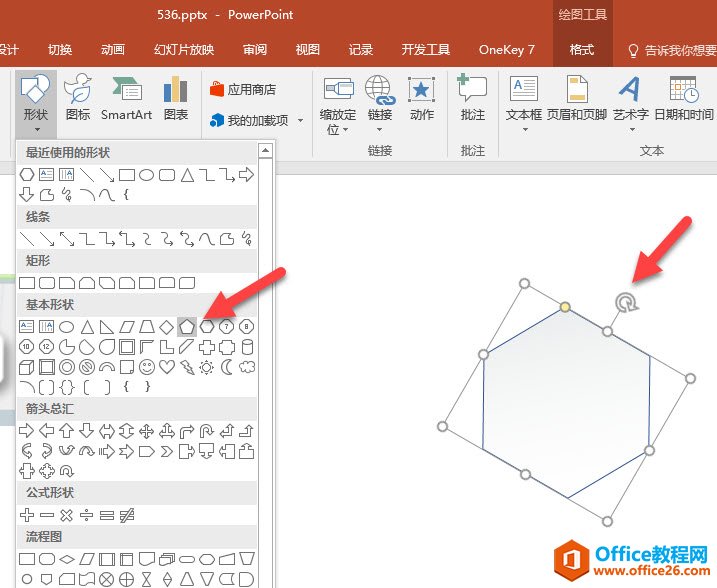This screenshot has height=588, width=717.
Task: Select cloud shape
Action: (247, 367)
